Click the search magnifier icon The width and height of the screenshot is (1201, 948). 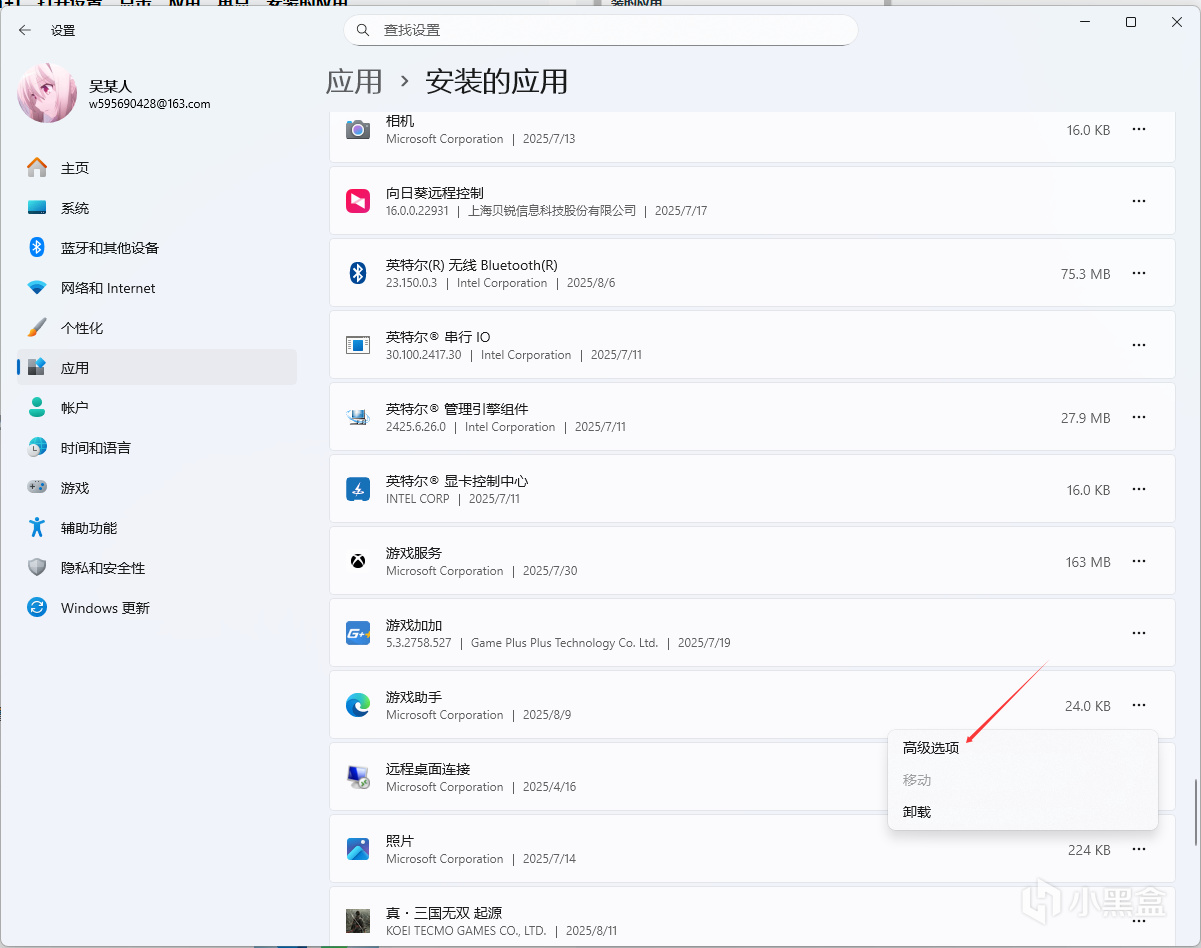point(361,30)
